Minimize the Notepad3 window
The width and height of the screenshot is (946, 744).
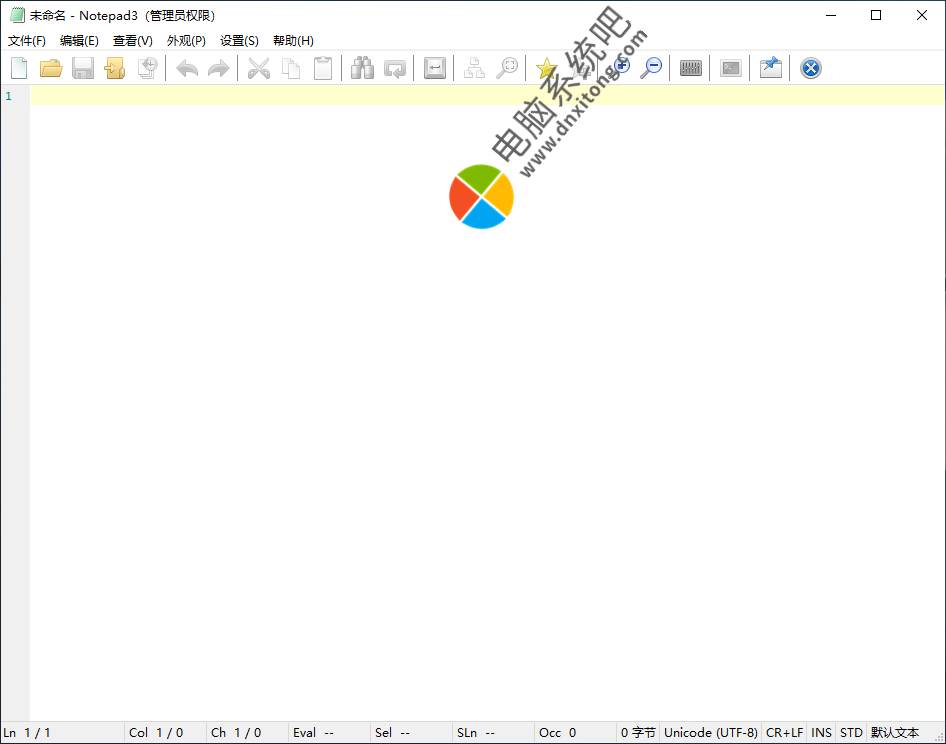coord(831,15)
